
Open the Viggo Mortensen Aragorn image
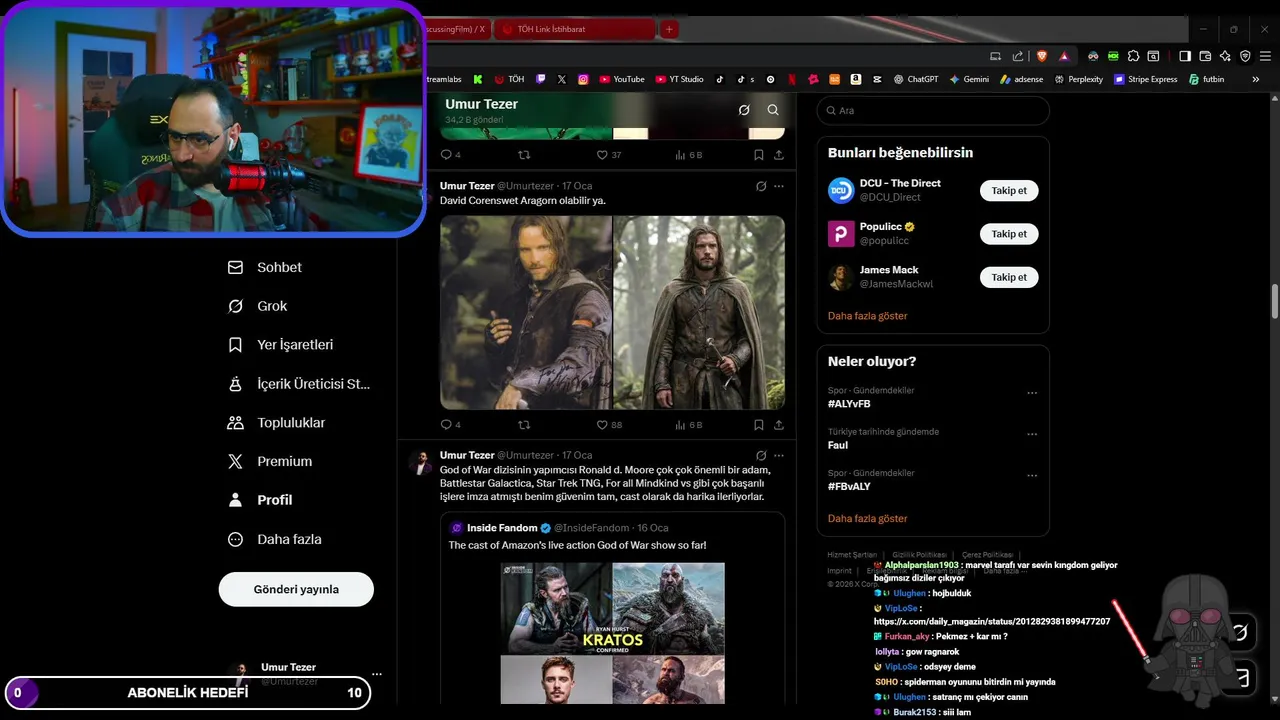pos(526,312)
